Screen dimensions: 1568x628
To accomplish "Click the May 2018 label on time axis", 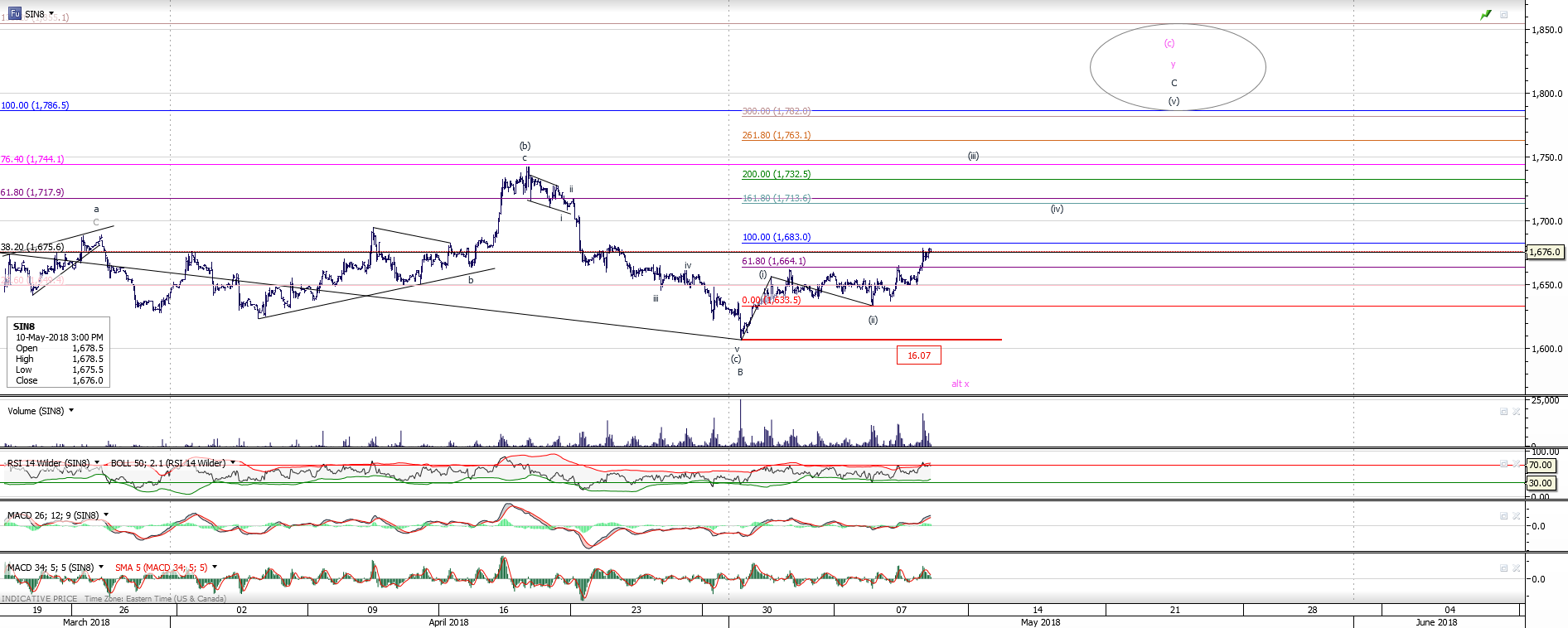I will 1040,622.
